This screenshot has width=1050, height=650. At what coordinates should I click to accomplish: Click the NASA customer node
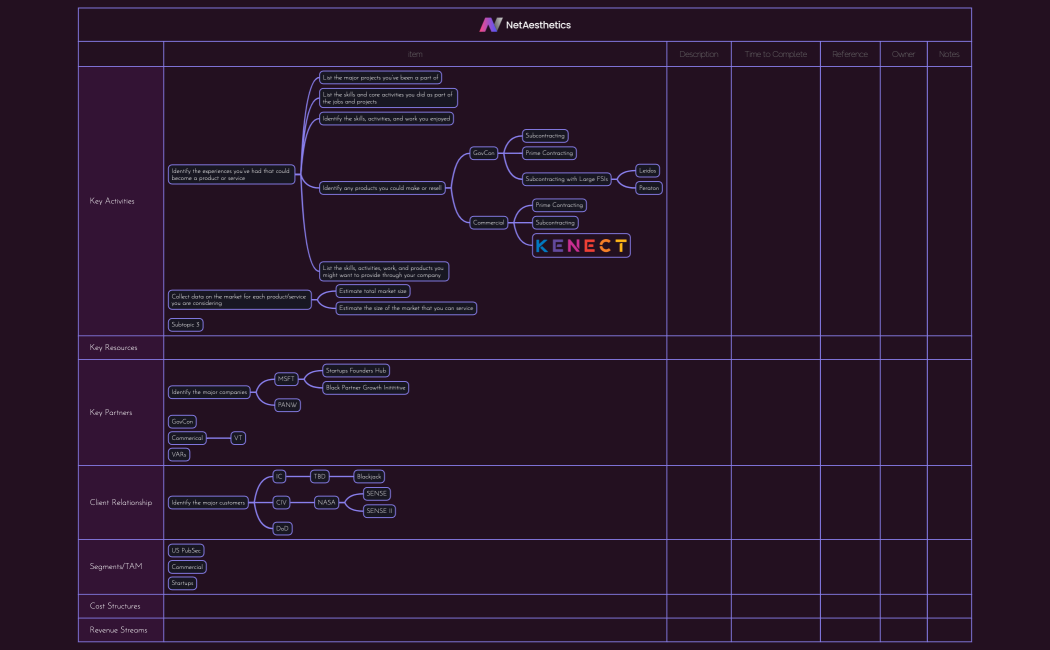click(326, 502)
